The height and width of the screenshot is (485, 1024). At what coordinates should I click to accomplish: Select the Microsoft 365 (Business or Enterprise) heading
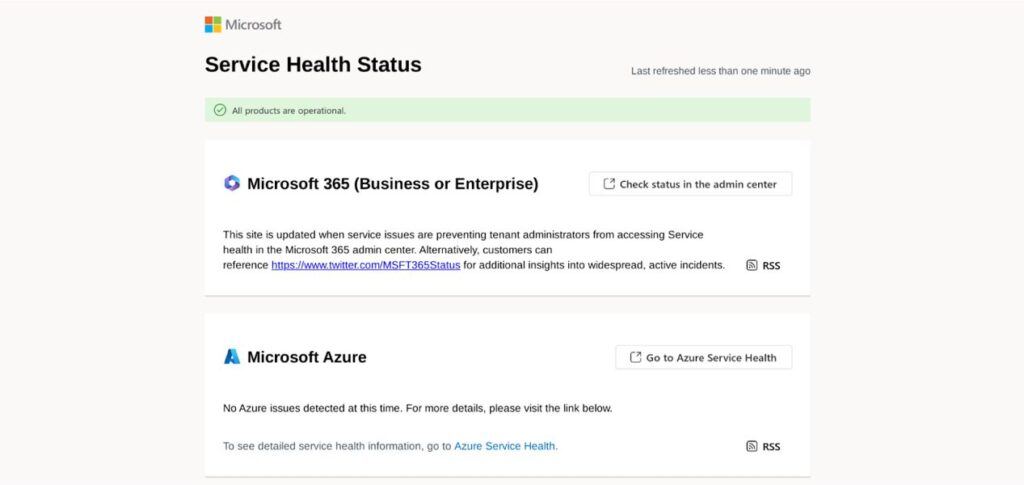(392, 183)
